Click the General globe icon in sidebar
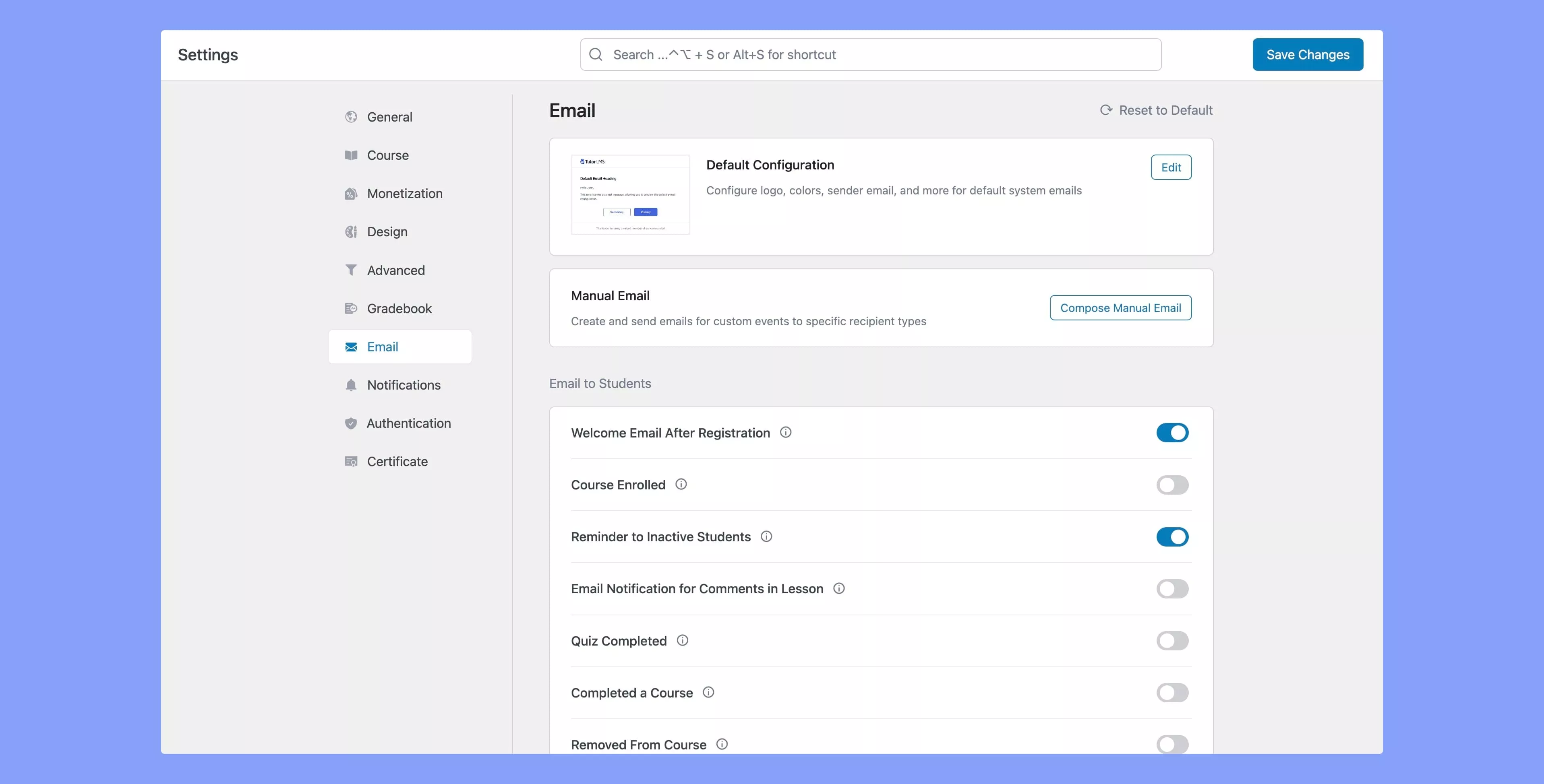This screenshot has width=1544, height=784. click(351, 117)
